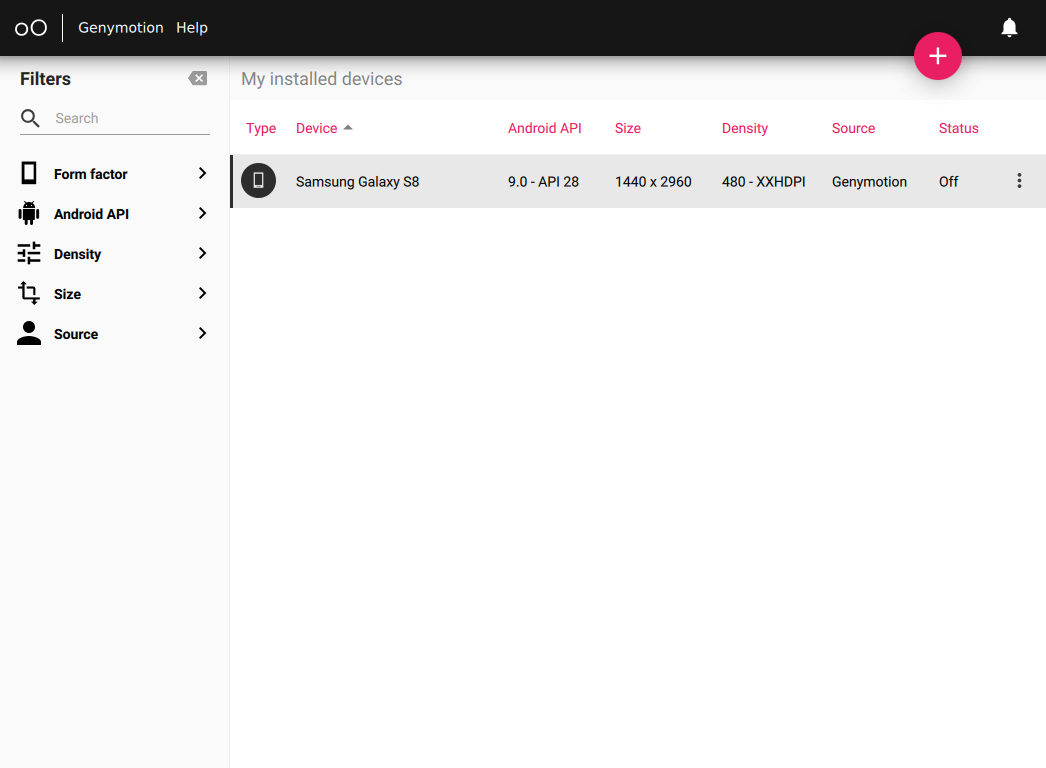Sort by Source column header

853,128
